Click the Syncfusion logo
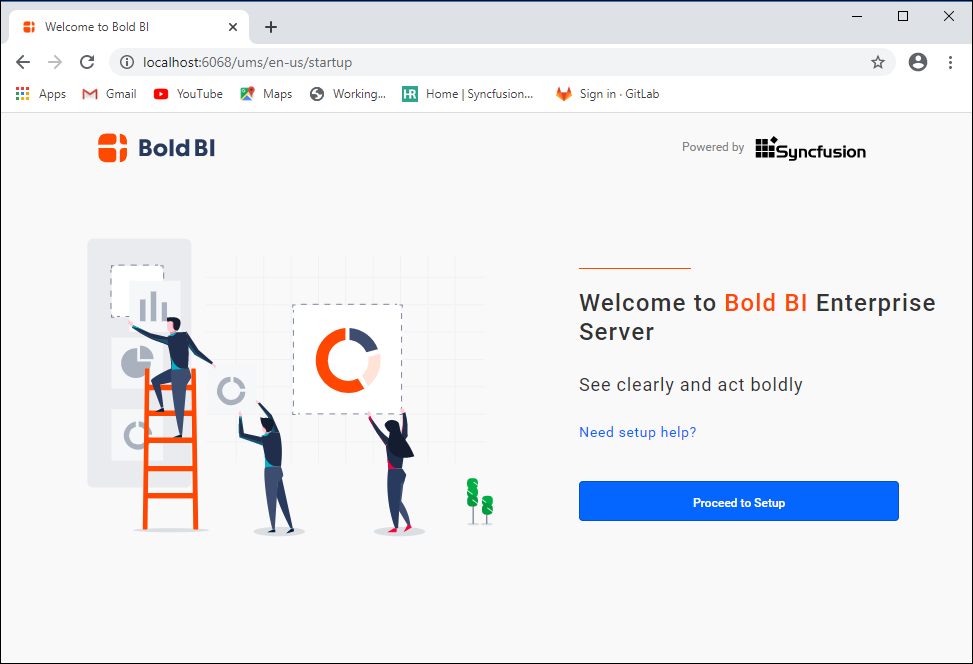973x664 pixels. 810,149
